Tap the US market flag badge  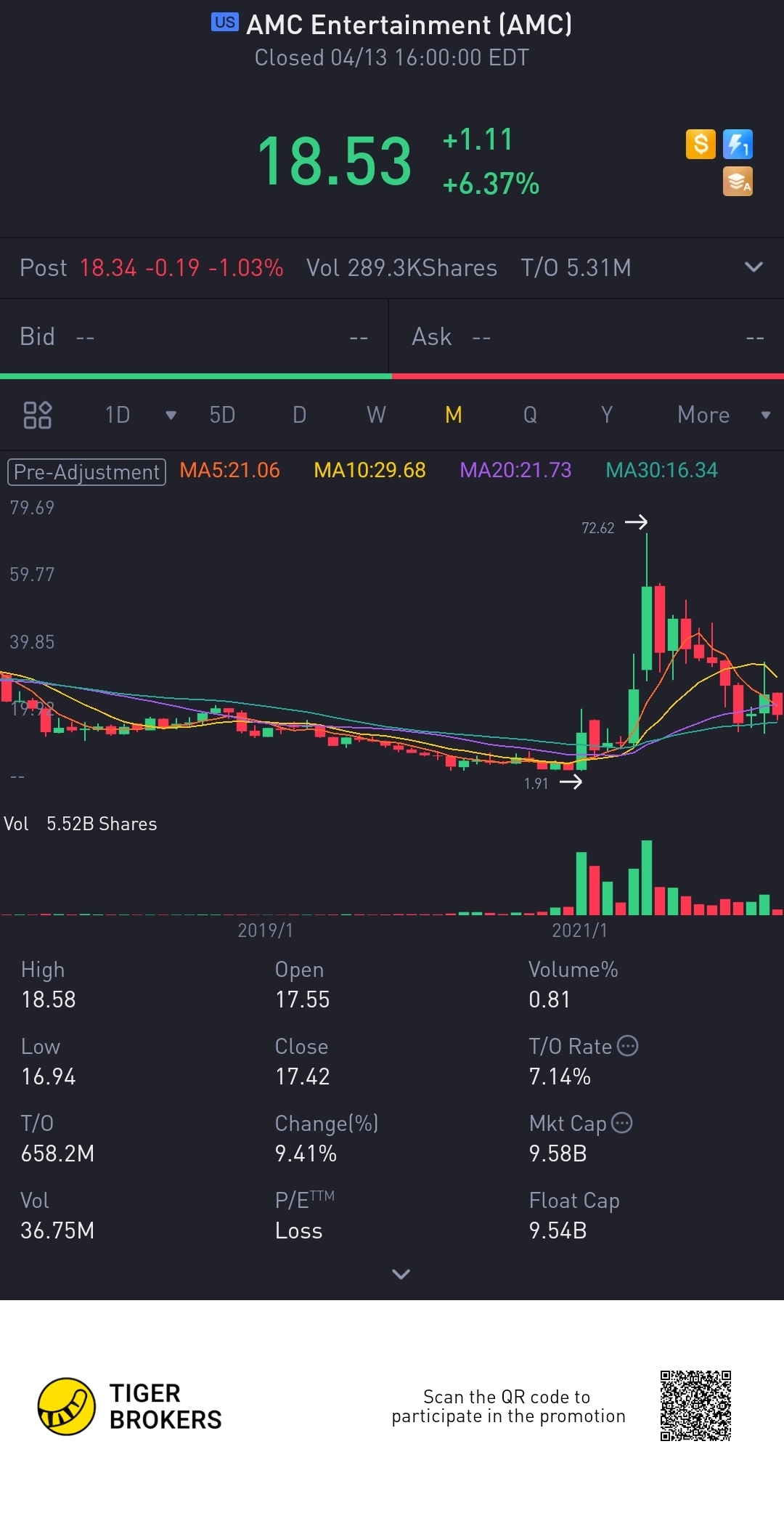coord(225,22)
